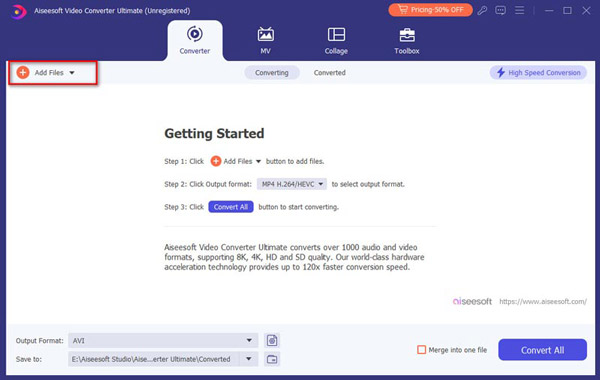Open output format settings icon
The height and width of the screenshot is (380, 600).
[272, 340]
